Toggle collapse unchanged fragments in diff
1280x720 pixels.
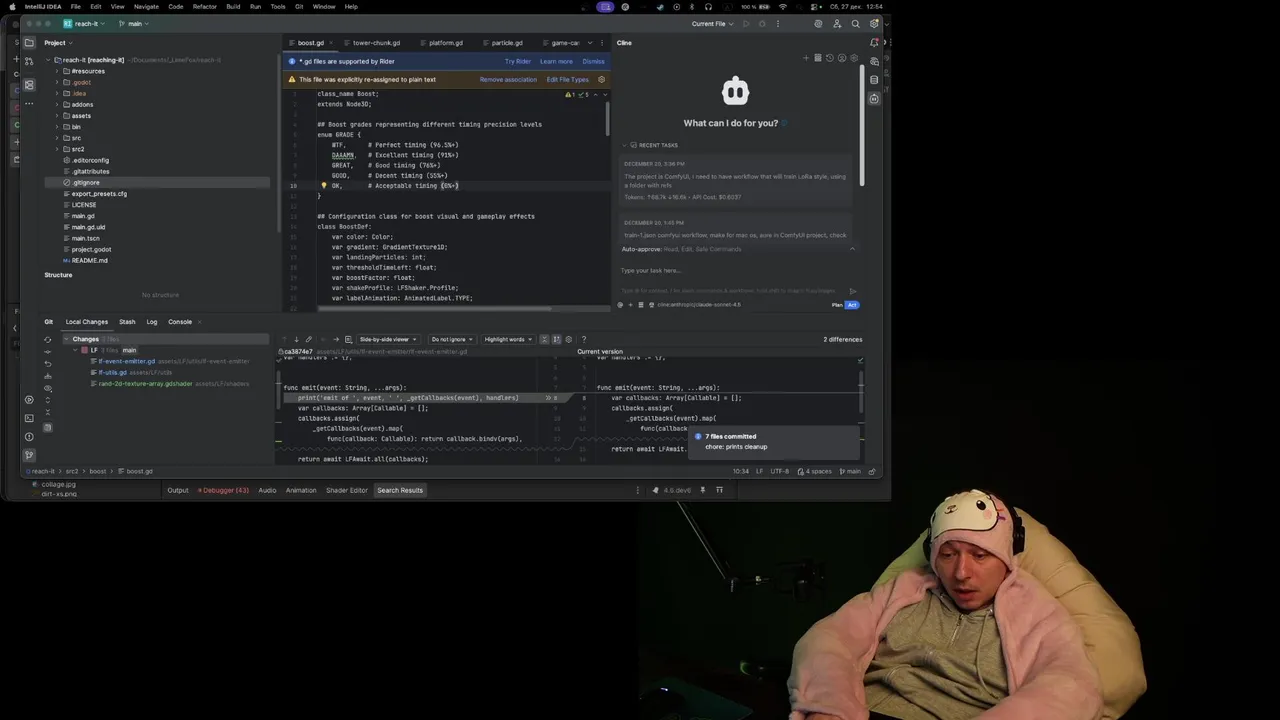[x=544, y=339]
